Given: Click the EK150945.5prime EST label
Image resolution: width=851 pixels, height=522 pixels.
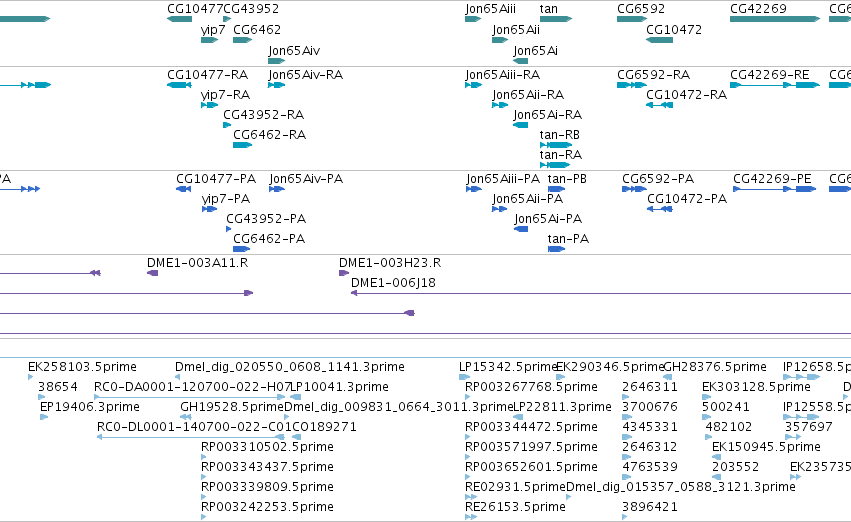Looking at the screenshot, I should click(x=766, y=447).
